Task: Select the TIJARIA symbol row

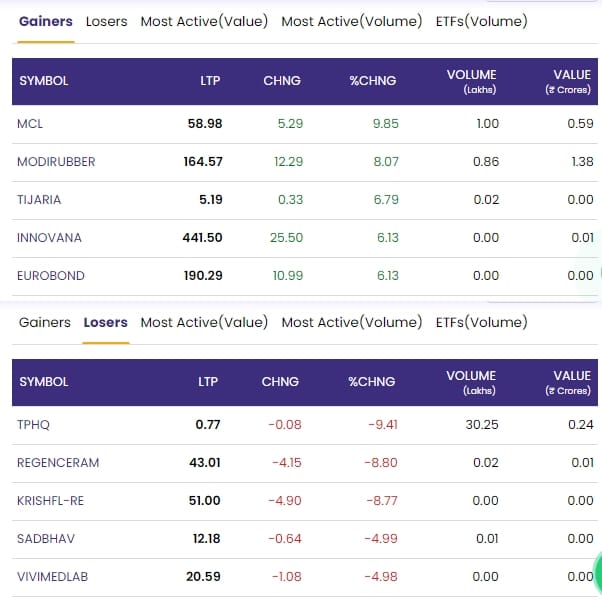Action: pos(40,199)
